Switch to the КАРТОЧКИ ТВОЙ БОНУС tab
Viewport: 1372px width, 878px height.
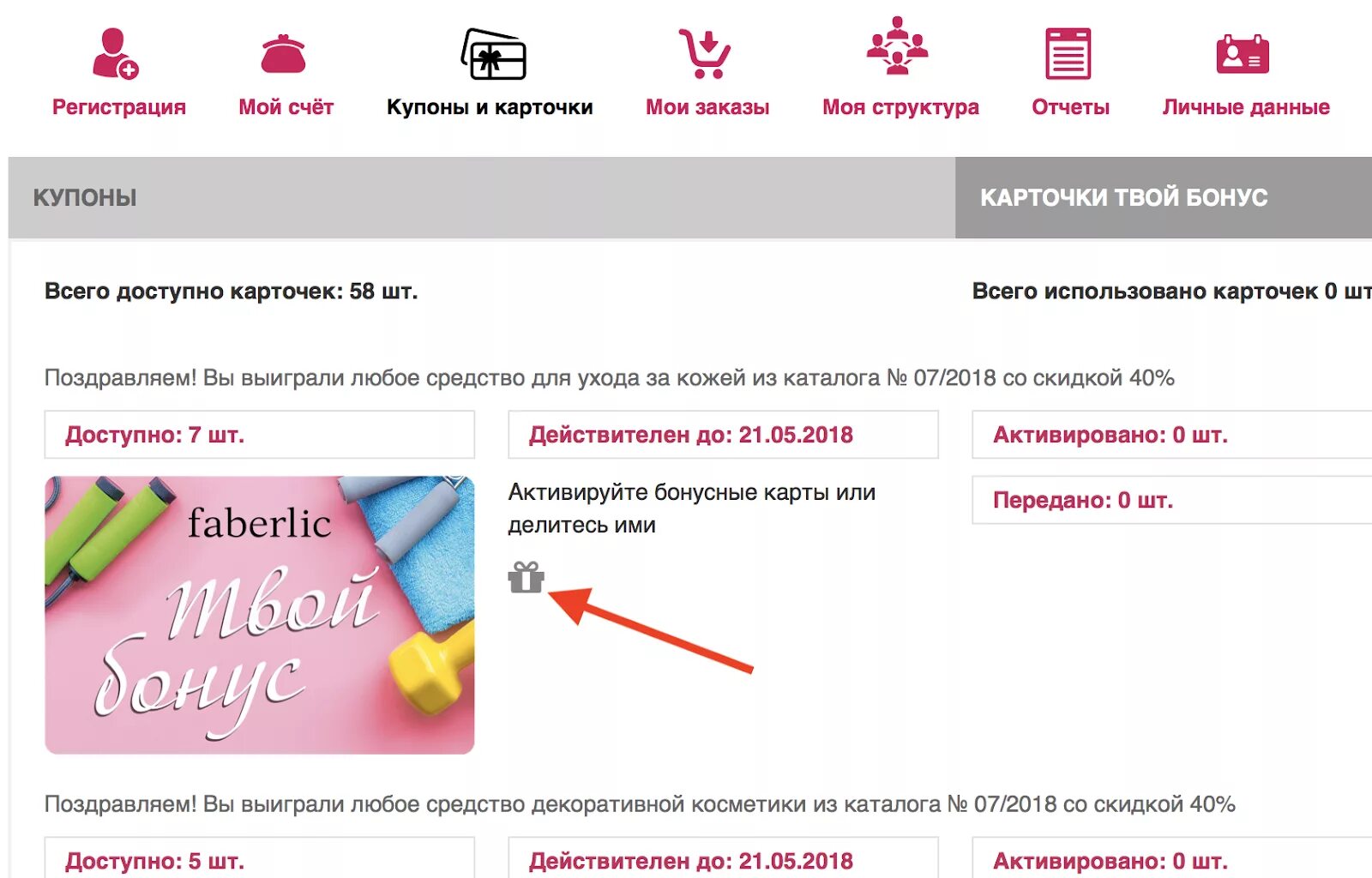(1164, 197)
